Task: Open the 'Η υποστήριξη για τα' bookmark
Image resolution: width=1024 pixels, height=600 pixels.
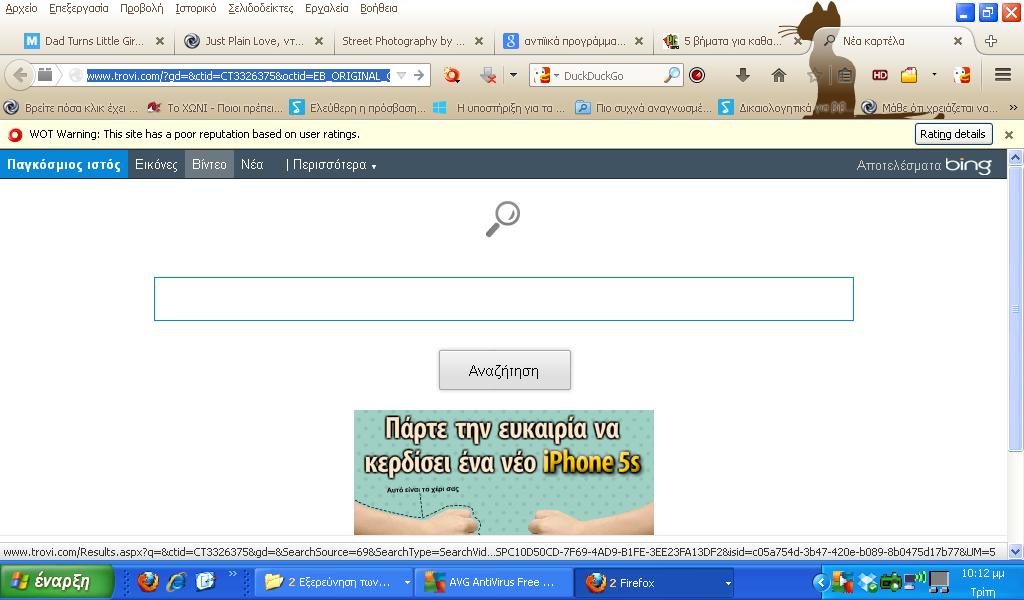Action: click(x=500, y=107)
